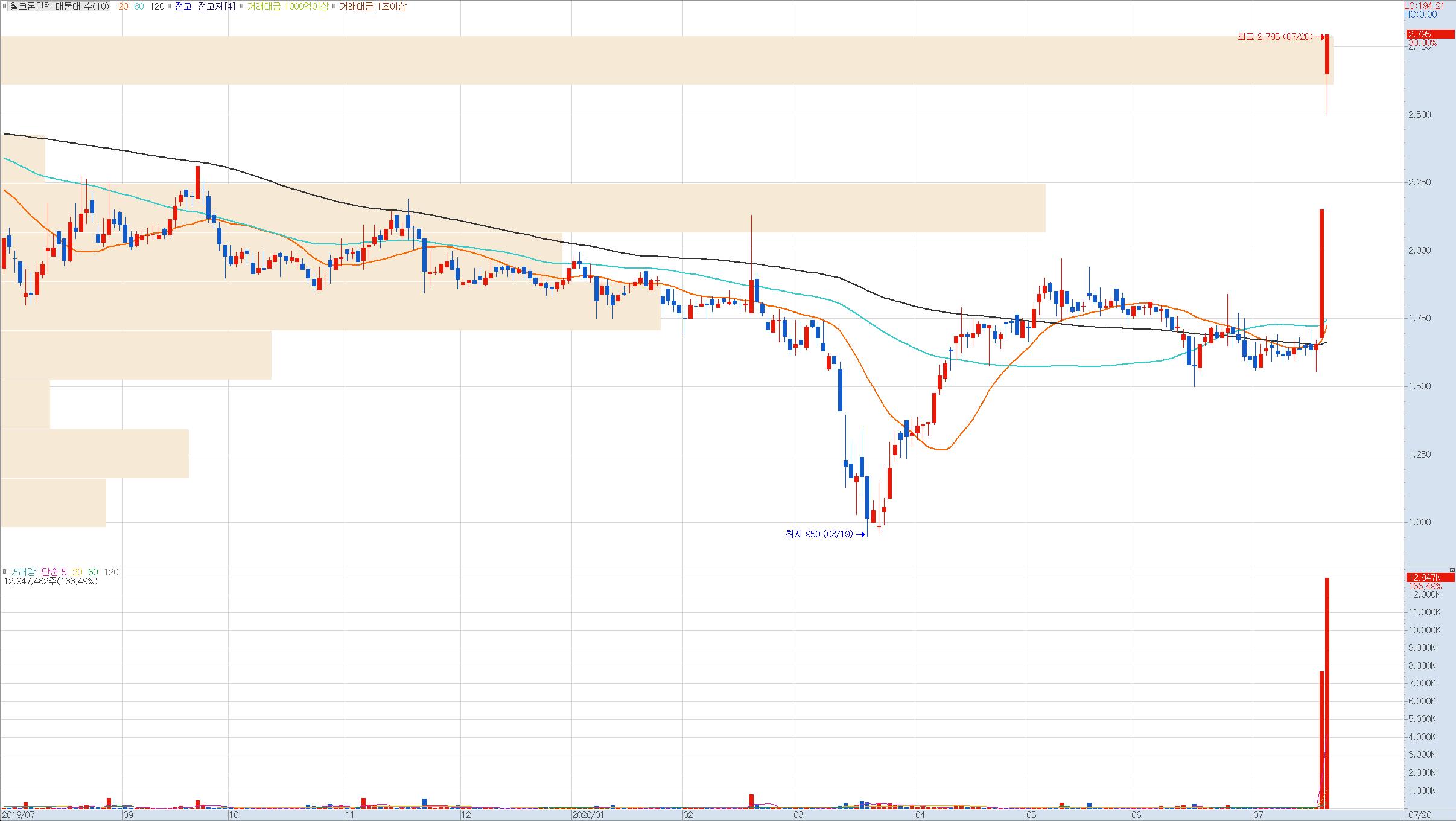Click the 단순 5 volume average label
This screenshot has width=1456, height=821.
click(x=54, y=572)
